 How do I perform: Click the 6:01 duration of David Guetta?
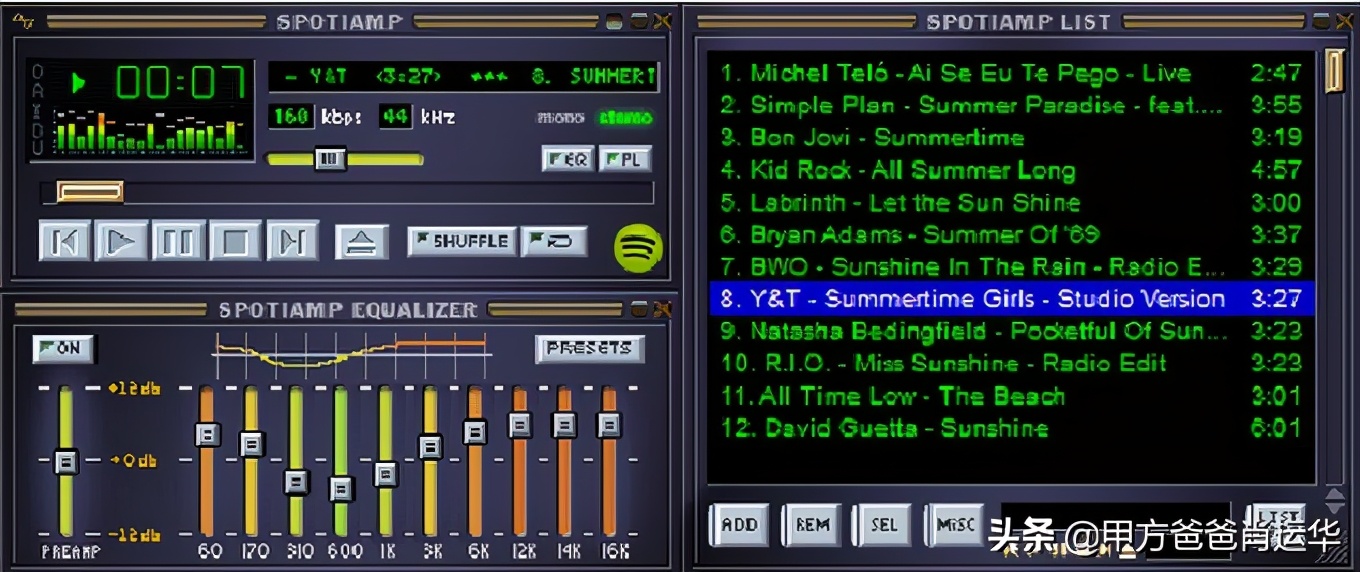pos(1276,428)
